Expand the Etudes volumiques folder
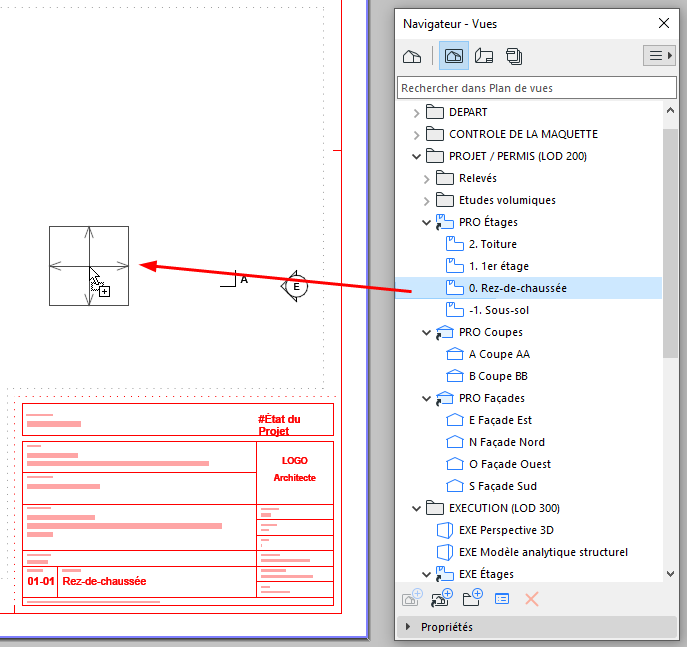 click(426, 201)
